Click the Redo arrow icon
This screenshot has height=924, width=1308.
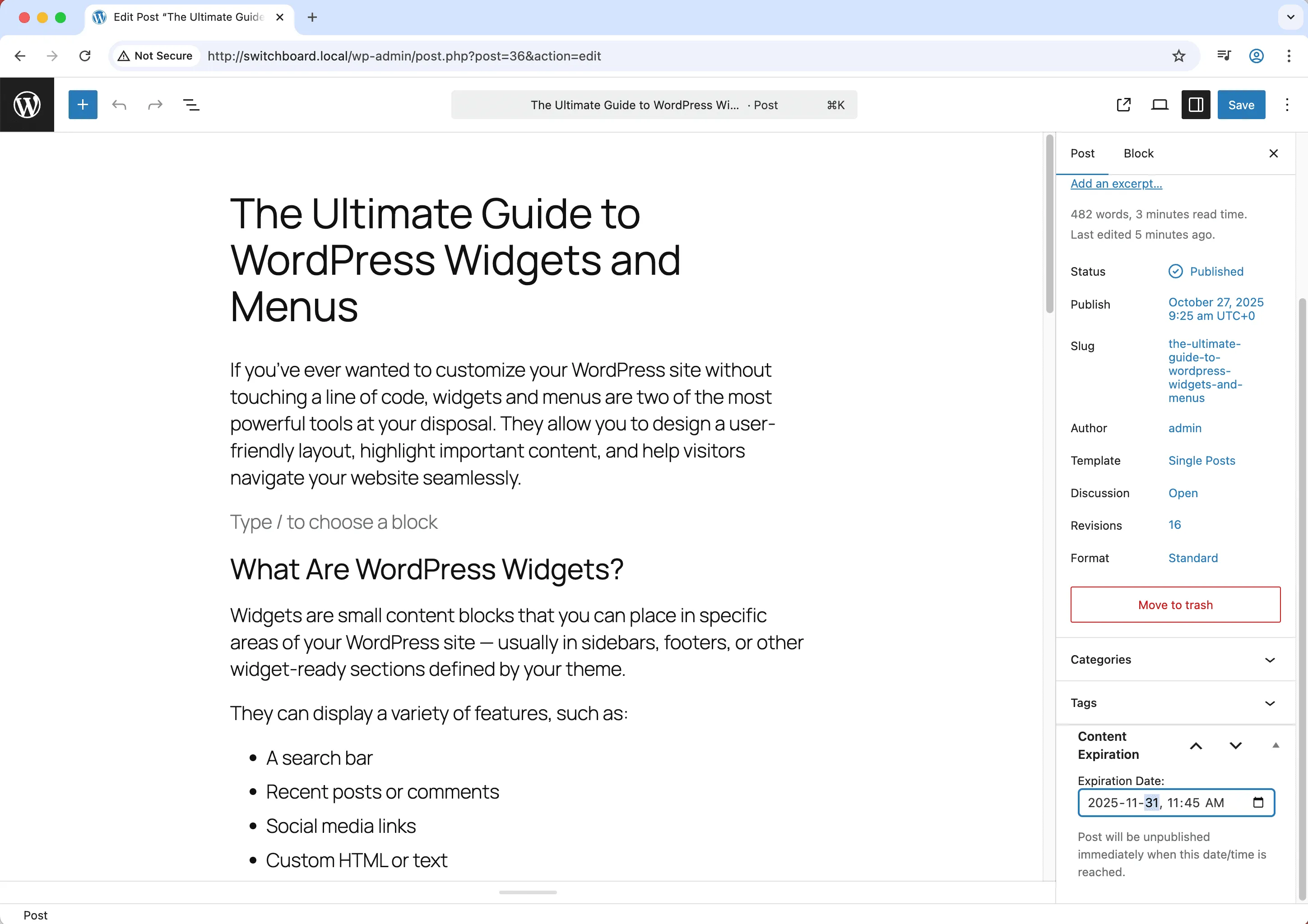pos(155,105)
